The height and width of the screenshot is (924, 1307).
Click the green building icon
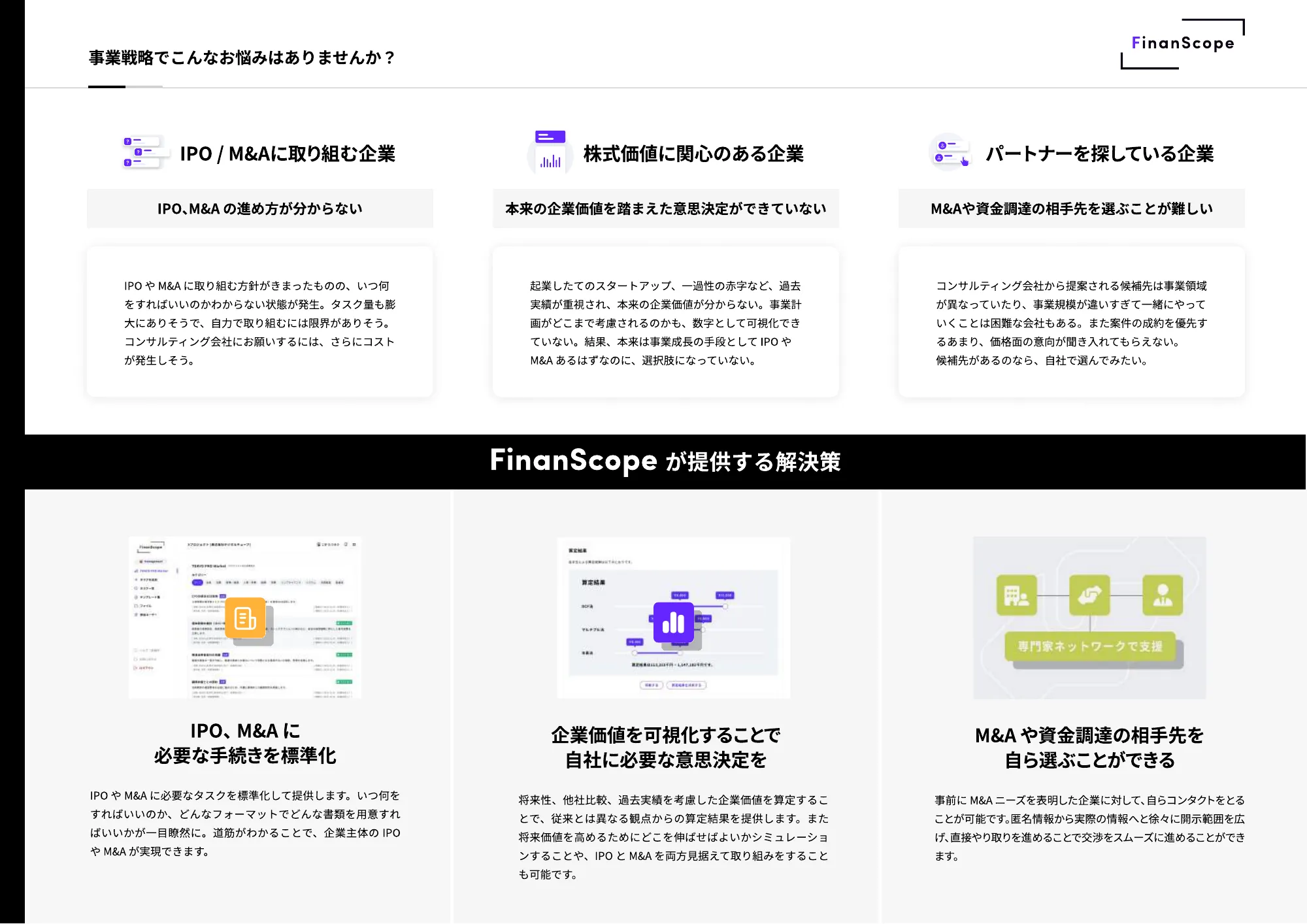tap(1016, 595)
